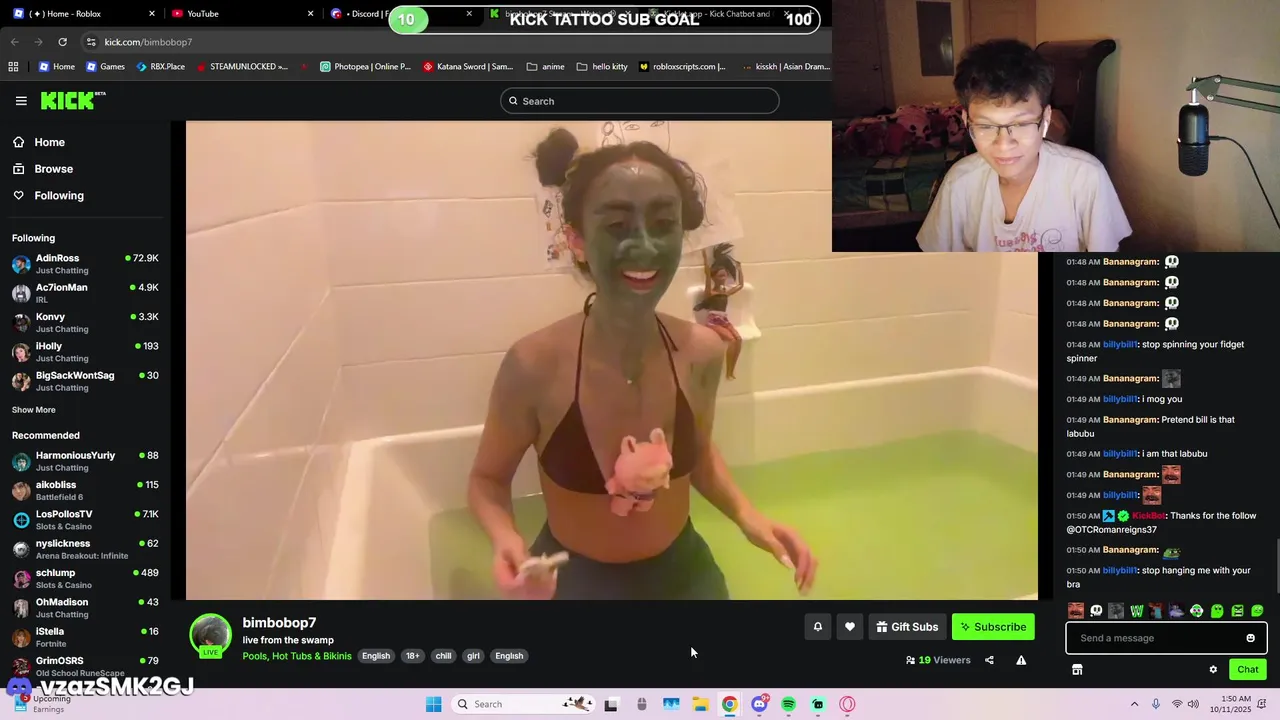Follow the channel with the heart icon
Screen dimensions: 1280x720
pos(850,627)
